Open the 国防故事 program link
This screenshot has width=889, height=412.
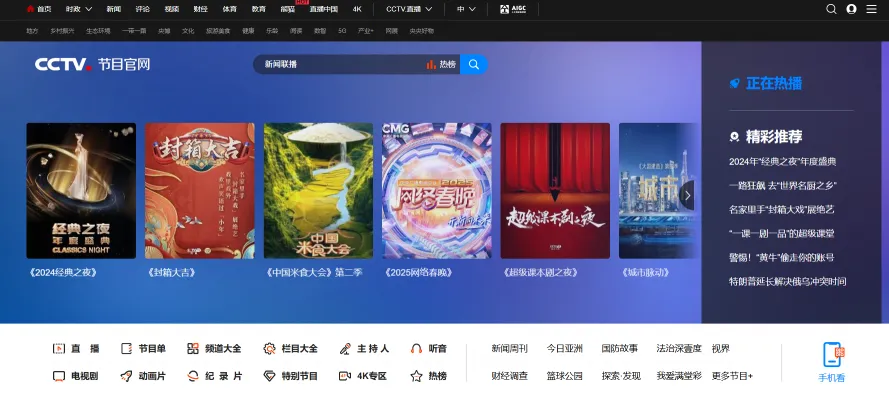[x=620, y=349]
